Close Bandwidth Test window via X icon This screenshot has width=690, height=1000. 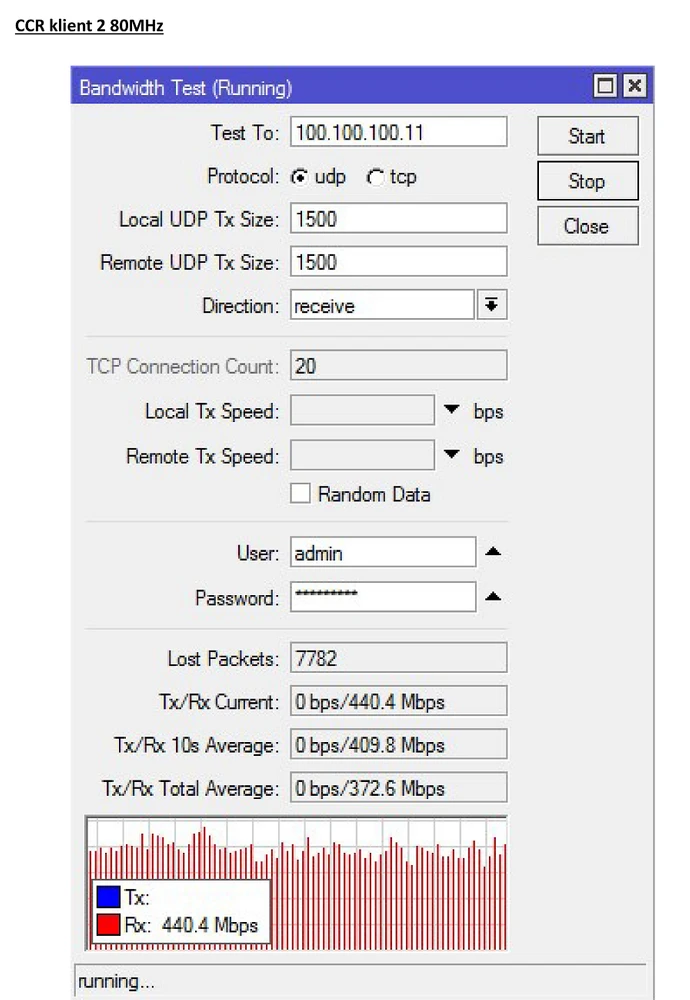click(634, 87)
